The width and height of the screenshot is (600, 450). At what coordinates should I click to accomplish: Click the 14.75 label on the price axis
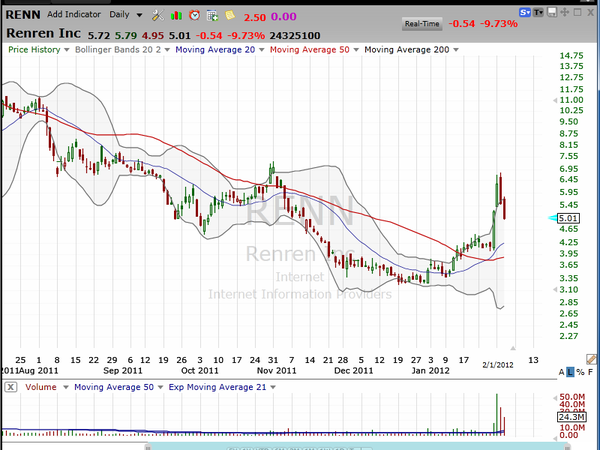click(571, 56)
